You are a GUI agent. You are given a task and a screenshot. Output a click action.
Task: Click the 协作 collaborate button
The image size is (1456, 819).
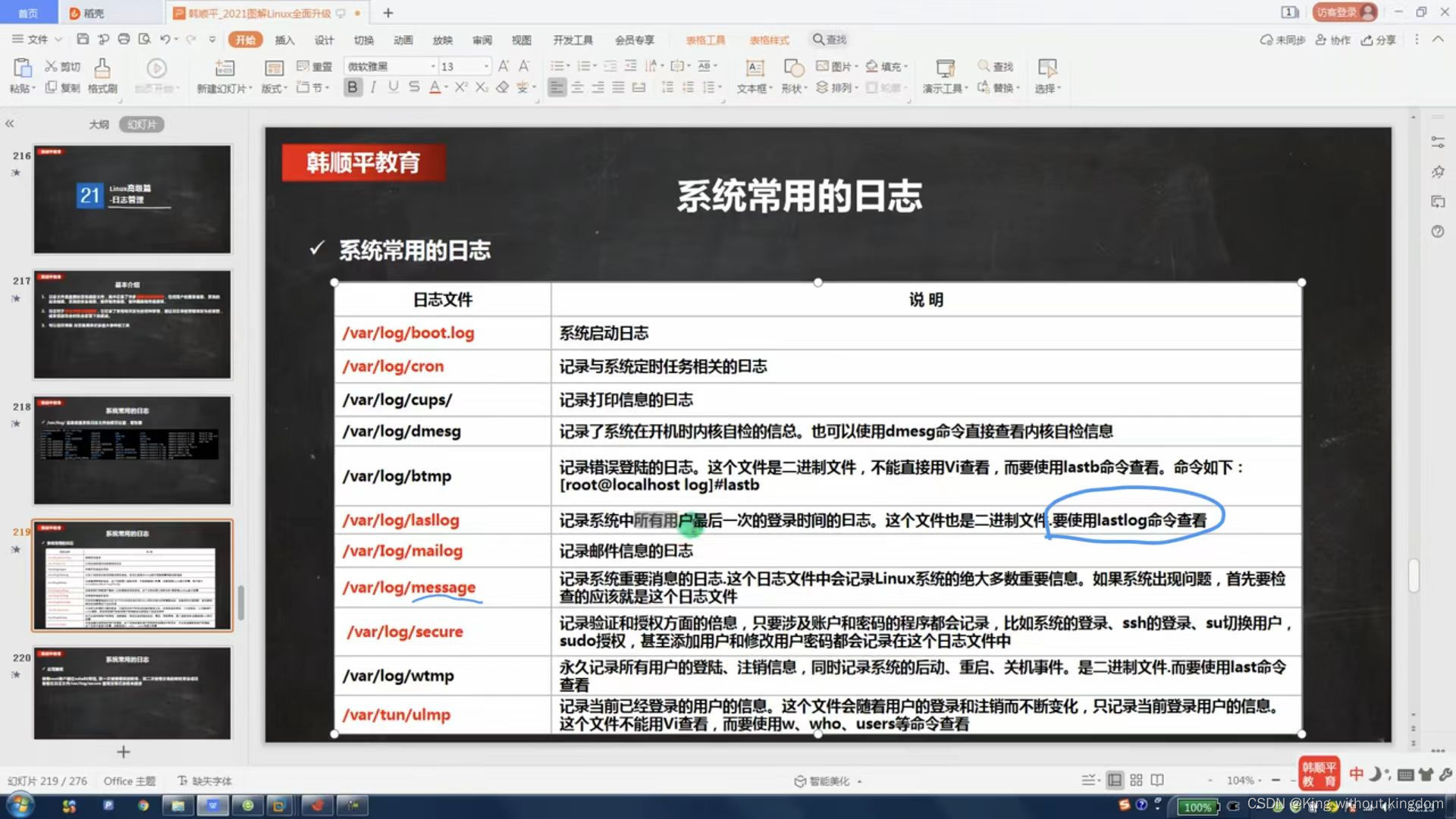(x=1333, y=40)
